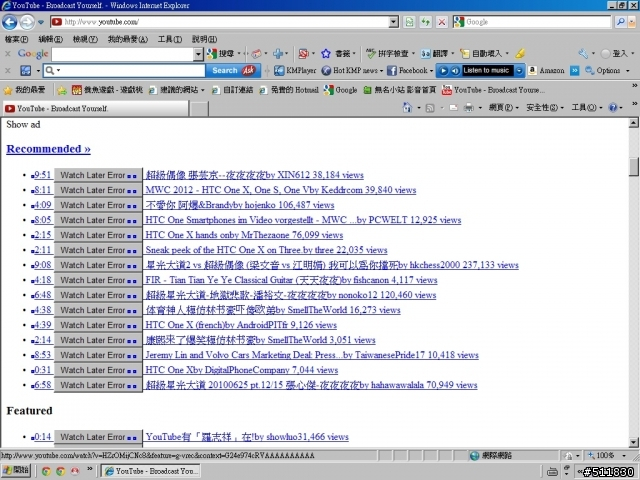Open the 翻譯 translate toolbar item

436,53
